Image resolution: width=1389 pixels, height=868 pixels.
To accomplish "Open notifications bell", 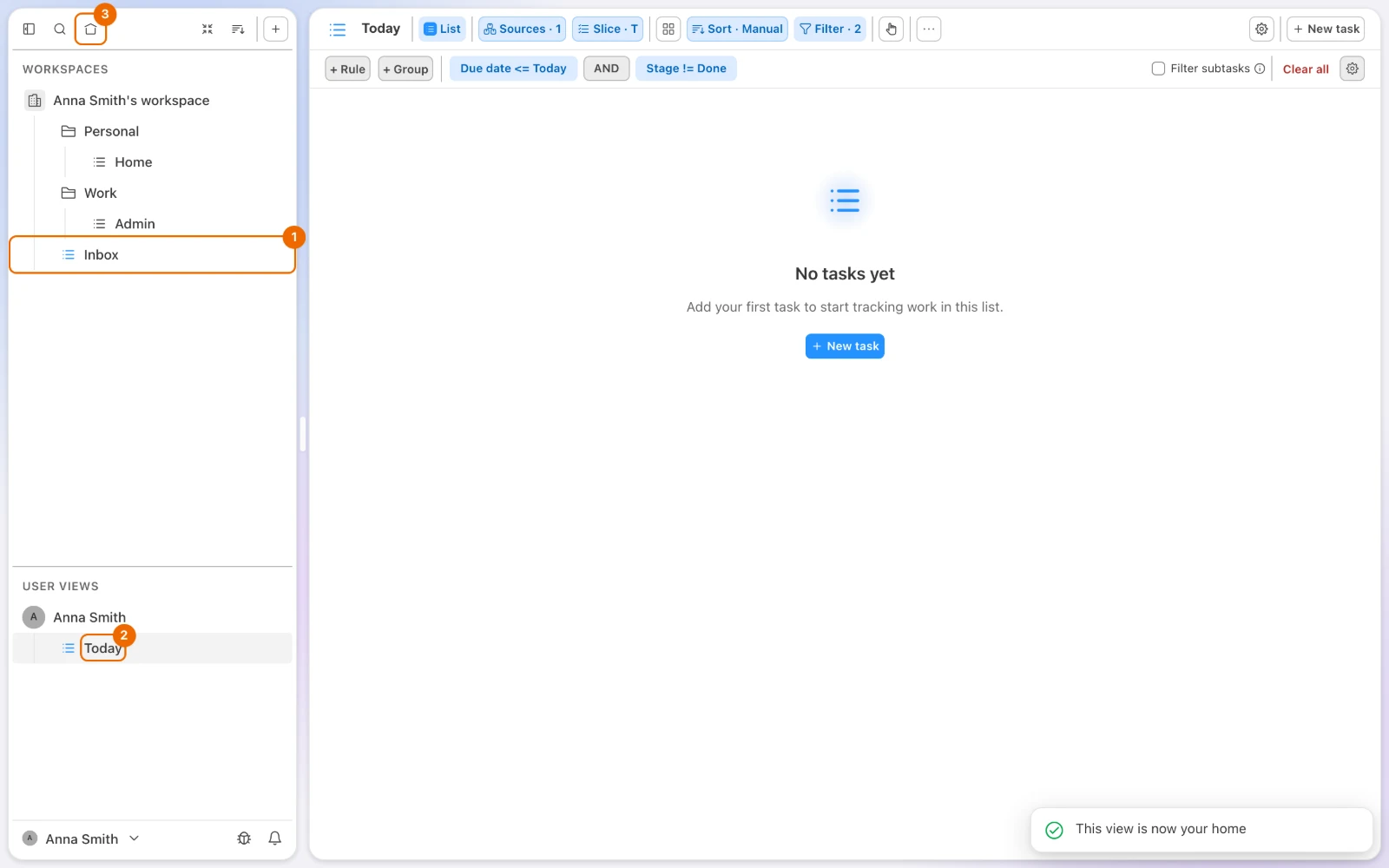I will point(275,838).
